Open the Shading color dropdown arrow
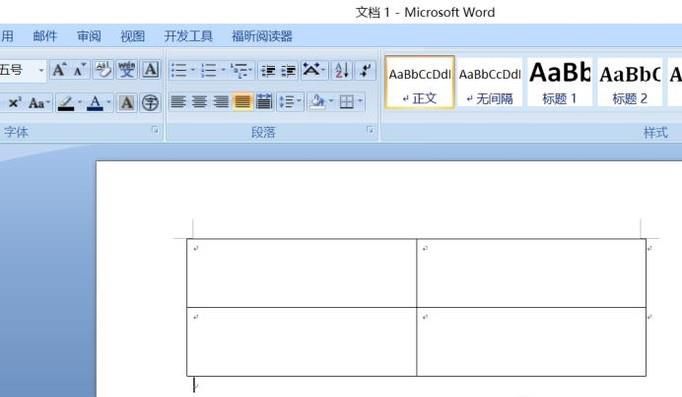 (x=331, y=102)
